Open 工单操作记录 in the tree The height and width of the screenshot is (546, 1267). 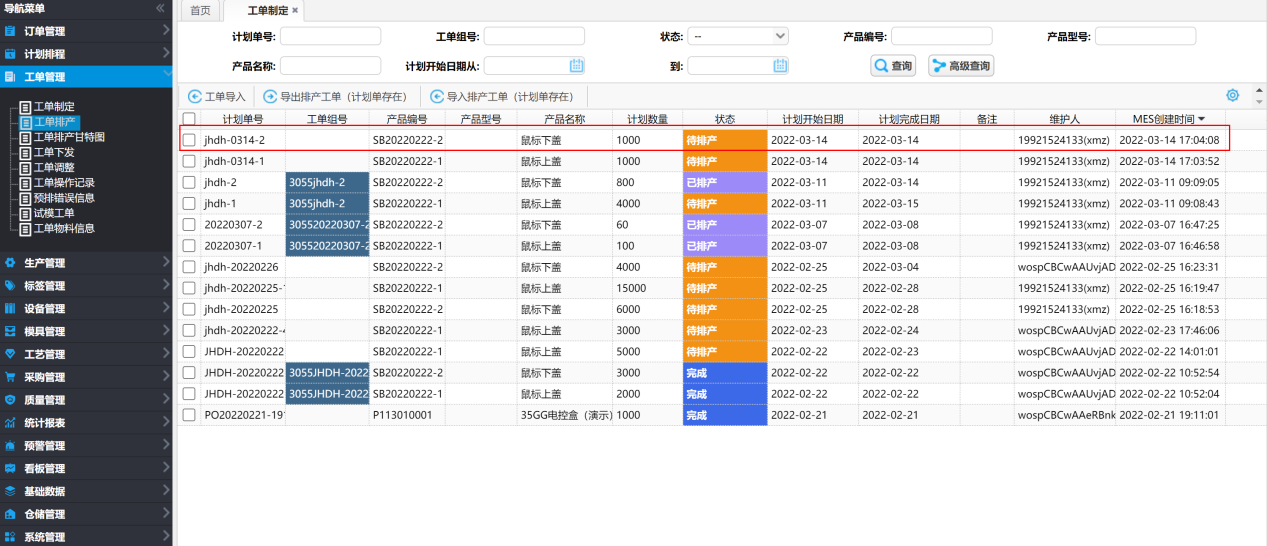(x=62, y=183)
